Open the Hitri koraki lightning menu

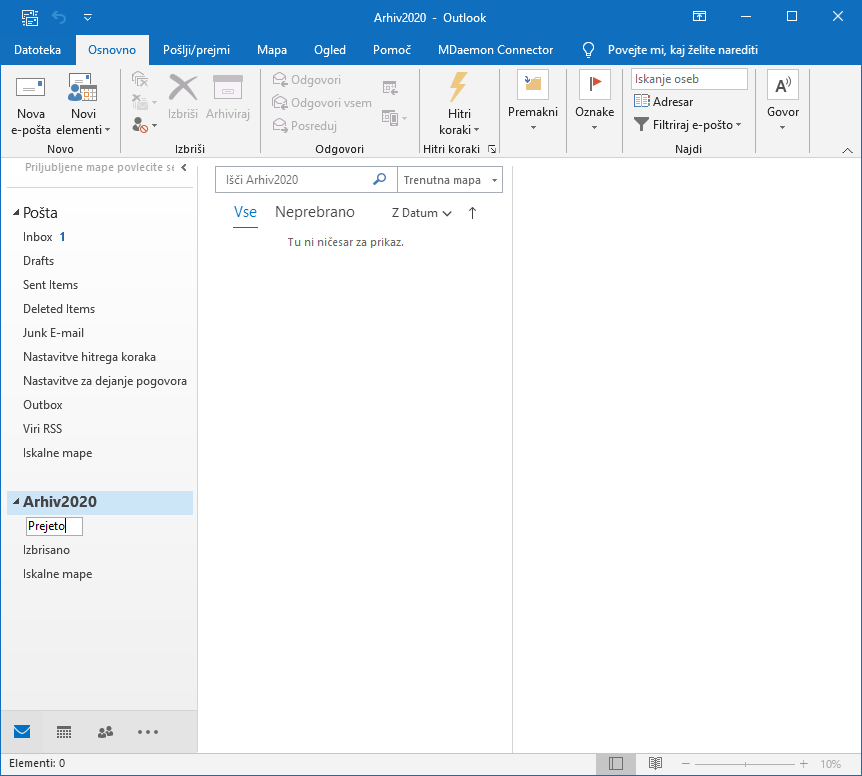coord(459,104)
